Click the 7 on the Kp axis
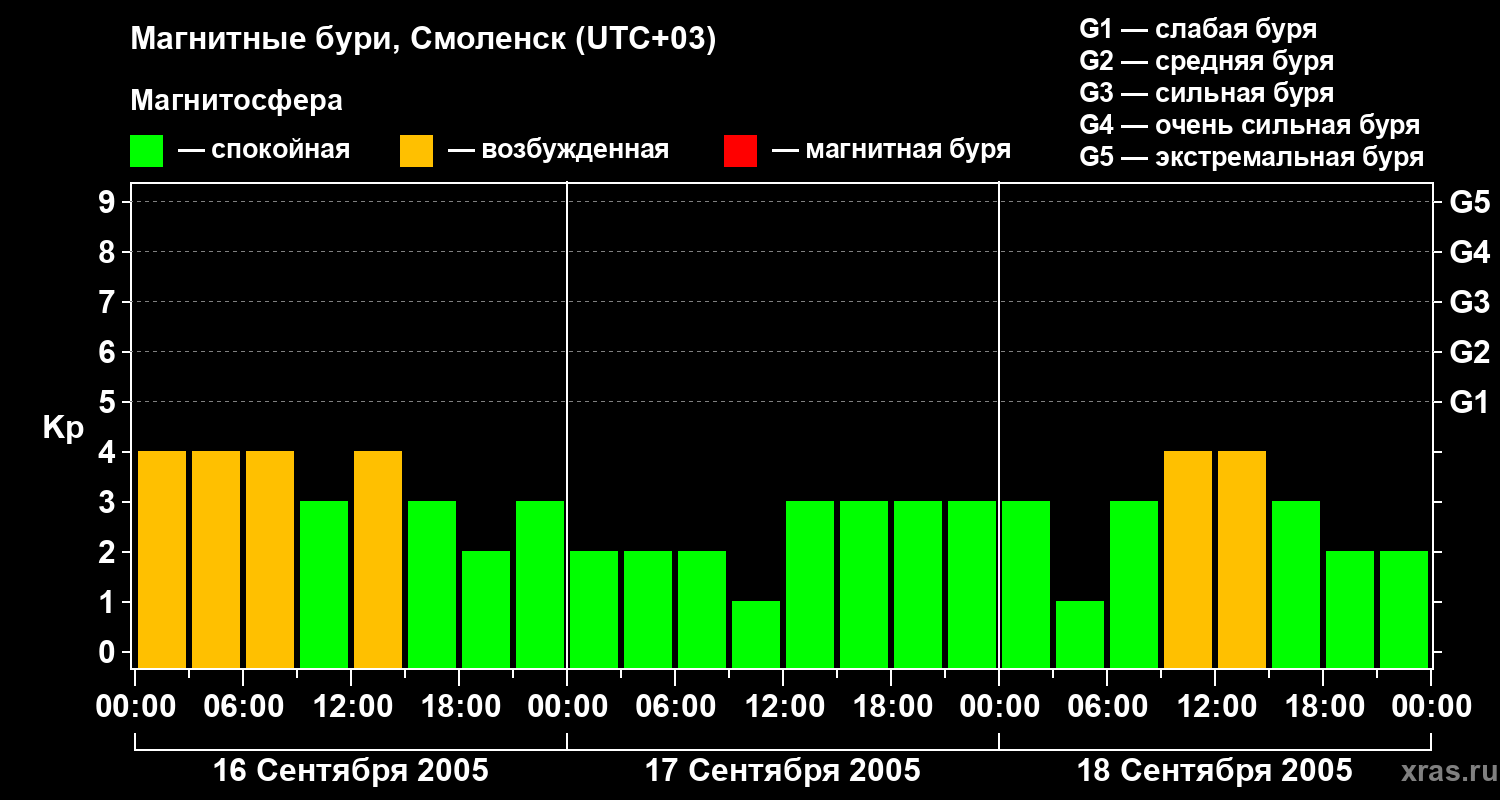Image resolution: width=1500 pixels, height=800 pixels. (108, 303)
